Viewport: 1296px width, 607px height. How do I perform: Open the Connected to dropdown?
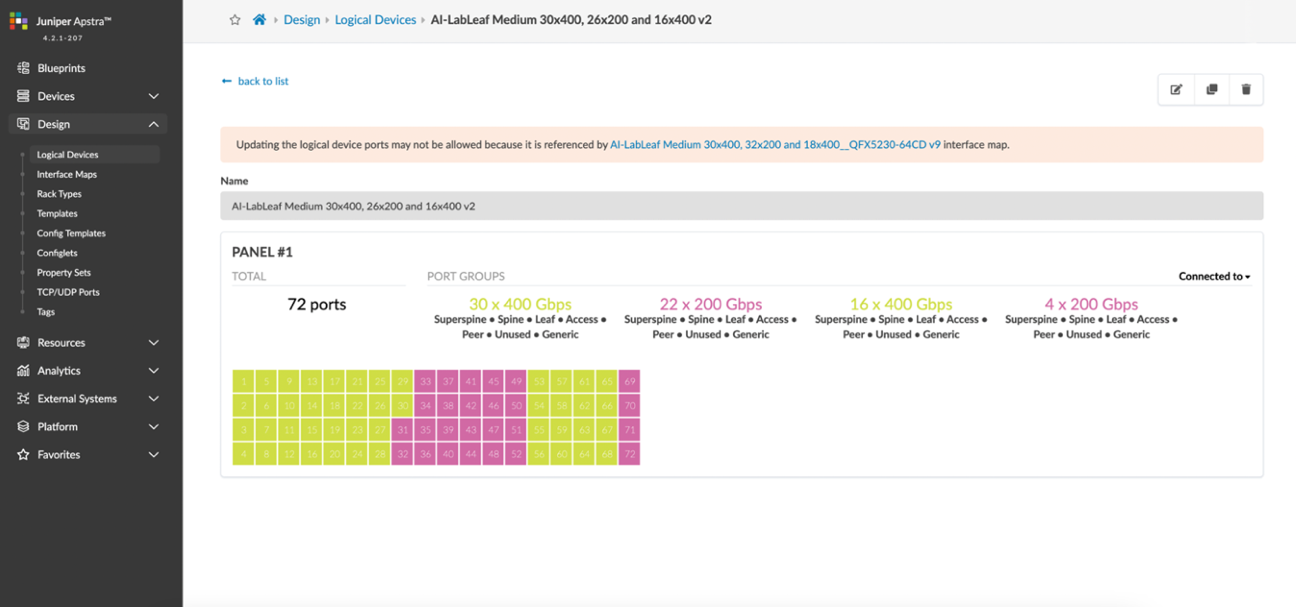pos(1214,277)
